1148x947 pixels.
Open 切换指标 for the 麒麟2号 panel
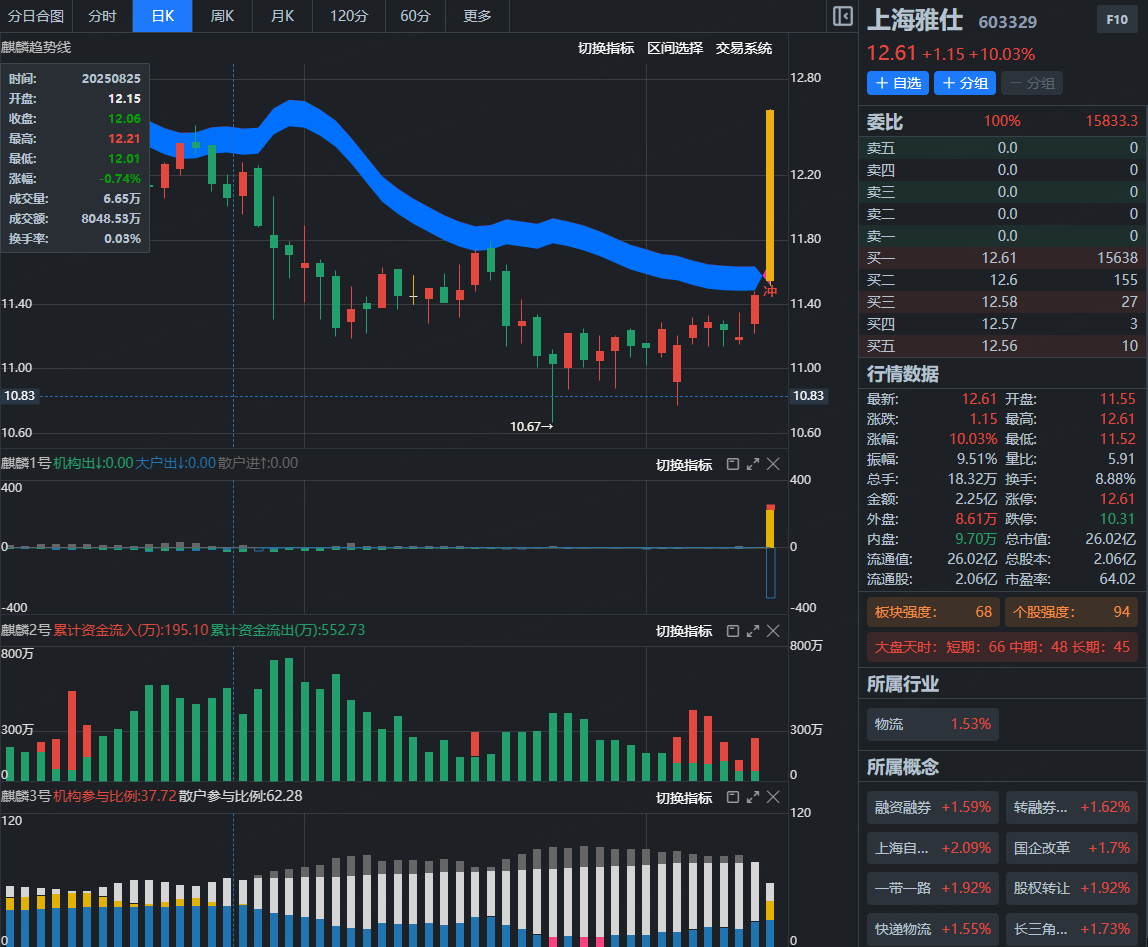coord(684,631)
